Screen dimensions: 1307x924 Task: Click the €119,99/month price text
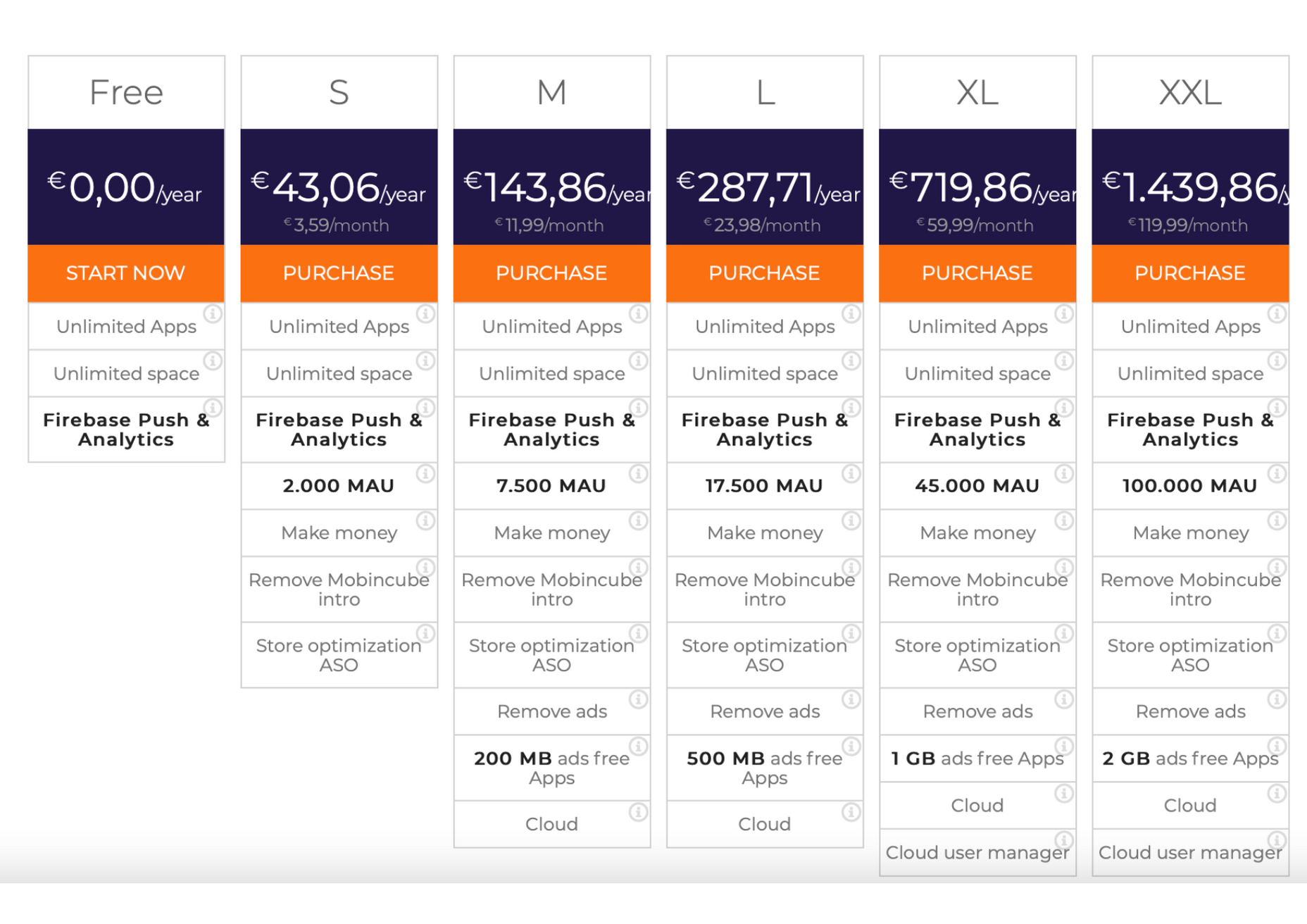pos(1188,225)
